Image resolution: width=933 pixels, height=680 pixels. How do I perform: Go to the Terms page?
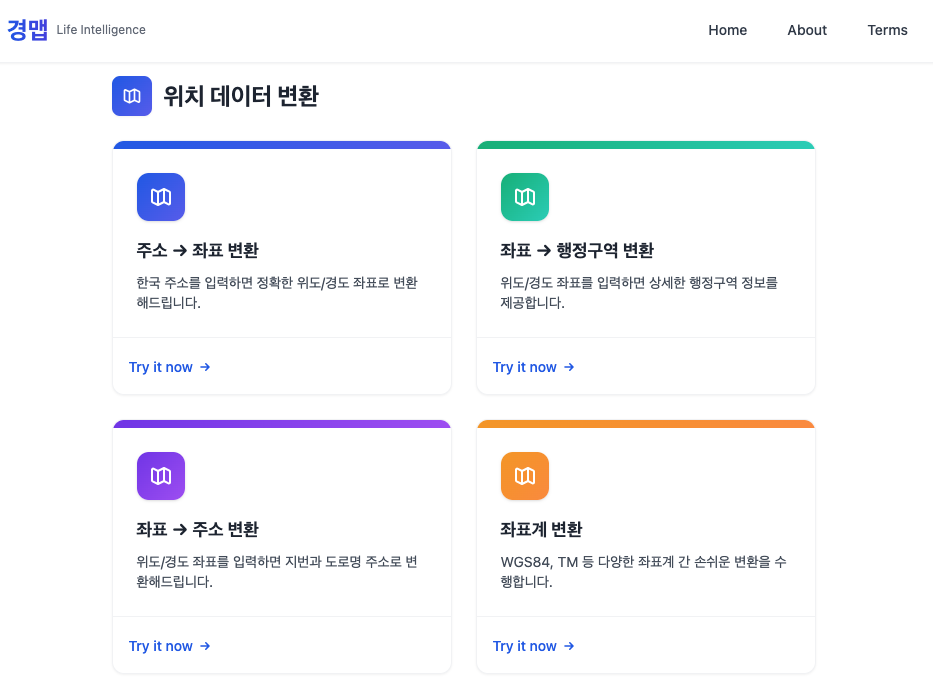point(887,30)
